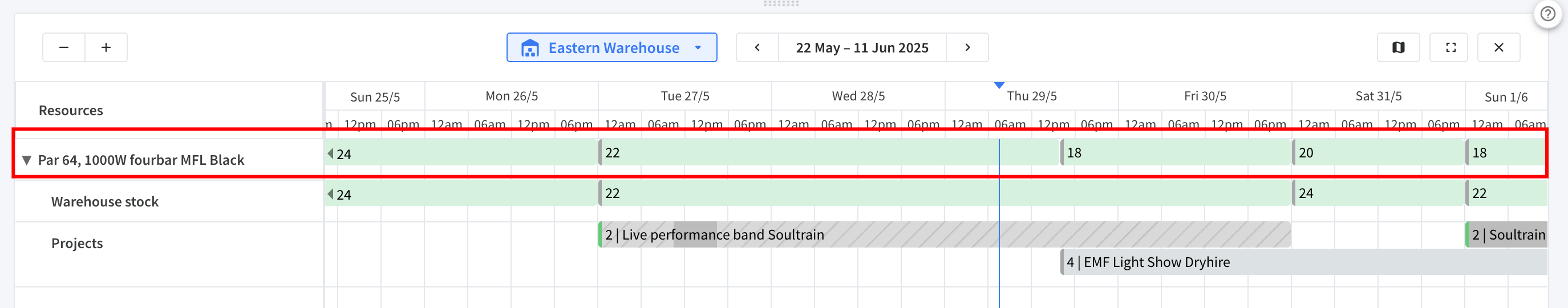The width and height of the screenshot is (1568, 308).
Task: Click the warehouse building icon
Action: click(530, 48)
